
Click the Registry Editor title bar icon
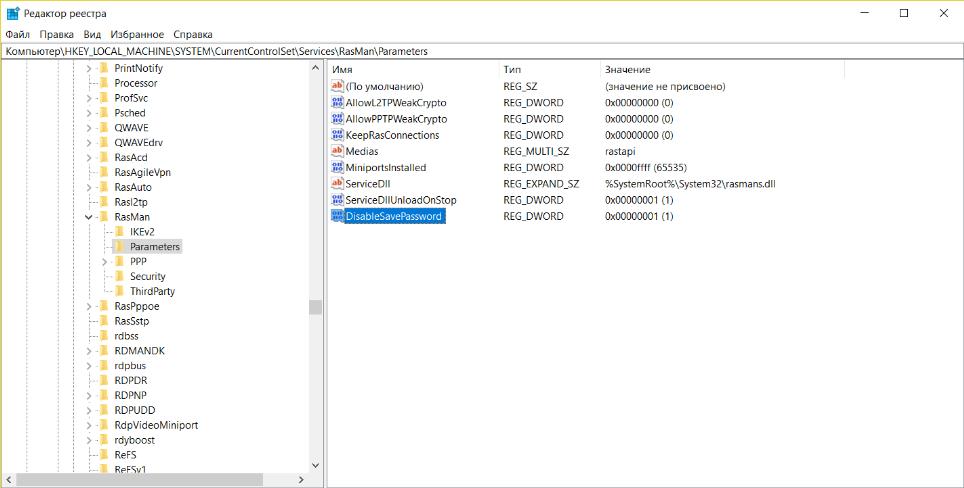13,13
